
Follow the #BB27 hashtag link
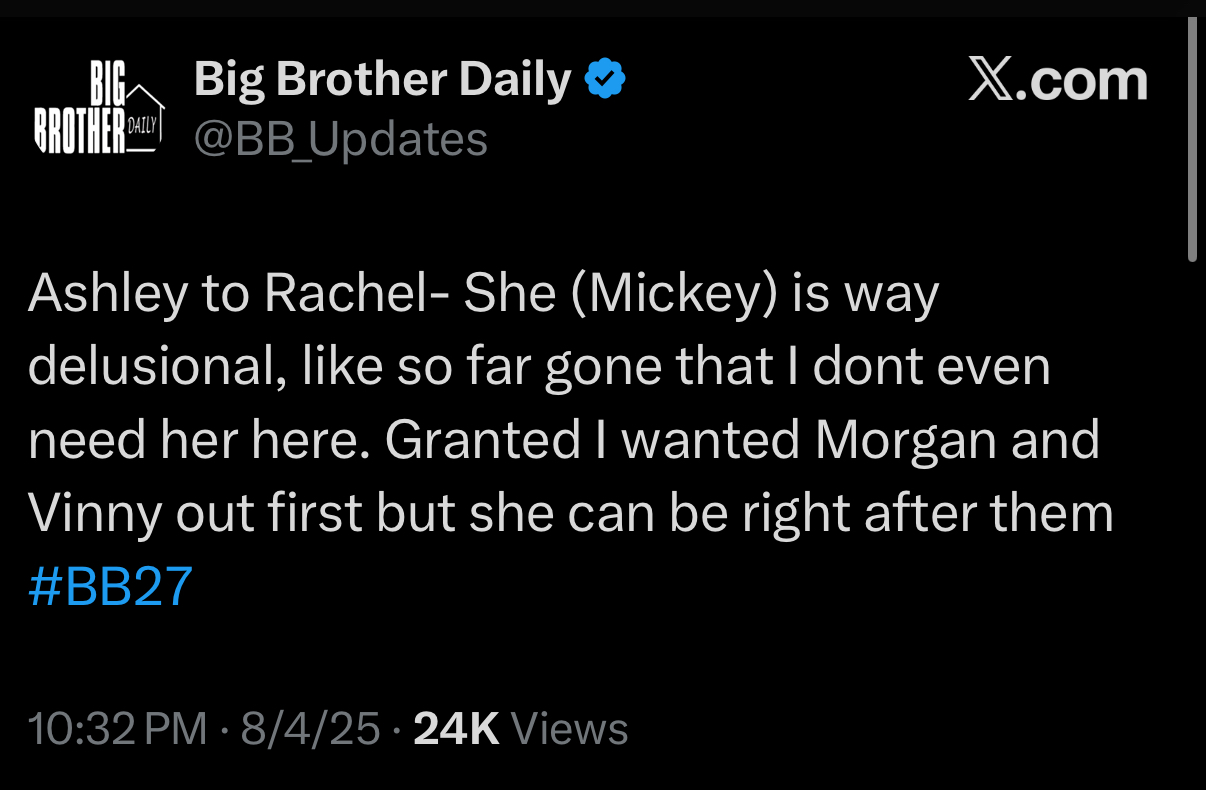(x=110, y=588)
